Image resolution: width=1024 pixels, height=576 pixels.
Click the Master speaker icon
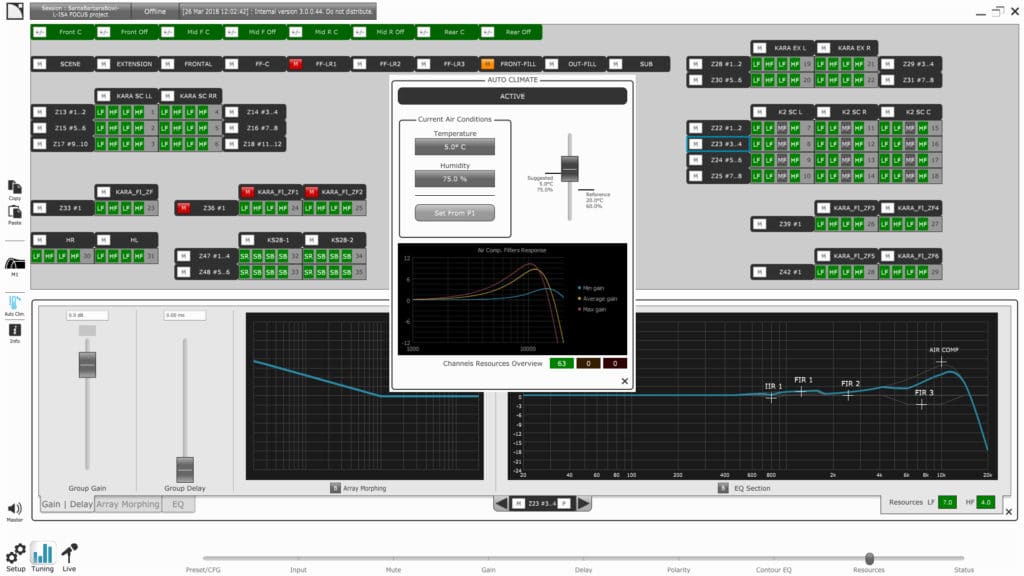15,510
